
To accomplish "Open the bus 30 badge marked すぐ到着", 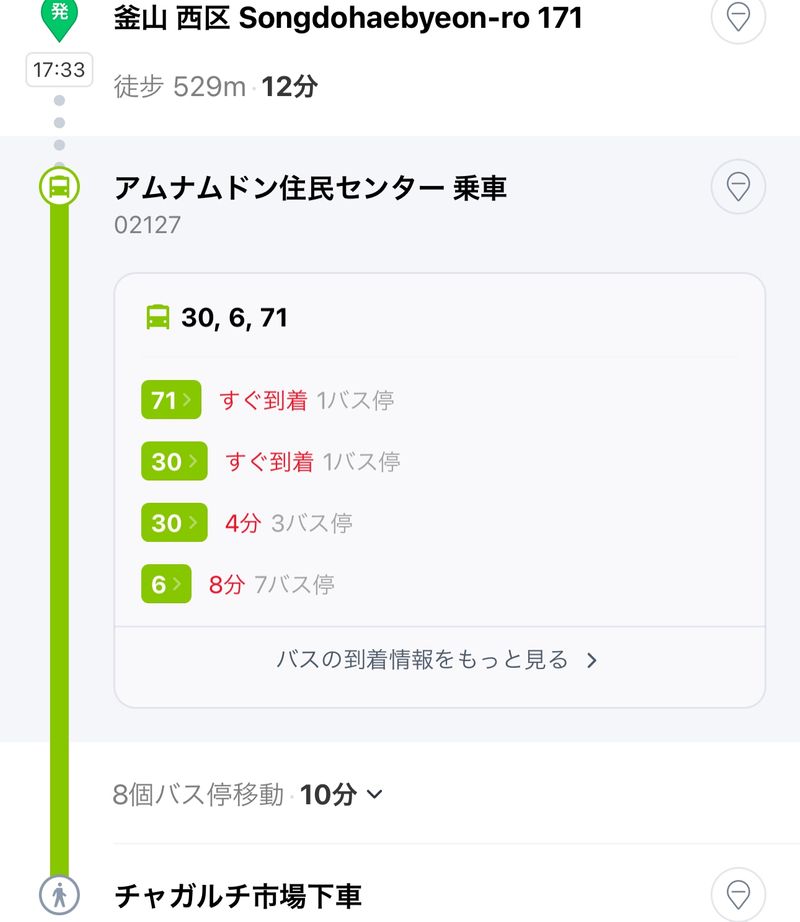I will (x=174, y=462).
